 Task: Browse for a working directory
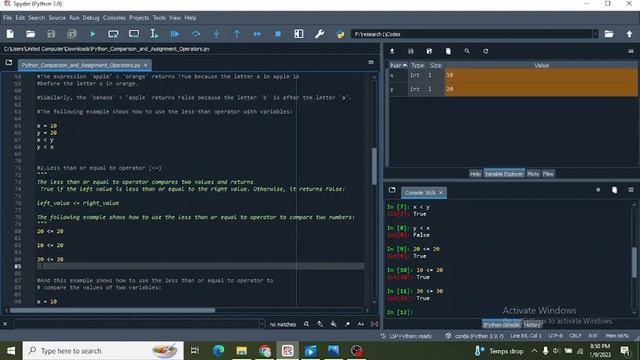coord(609,34)
